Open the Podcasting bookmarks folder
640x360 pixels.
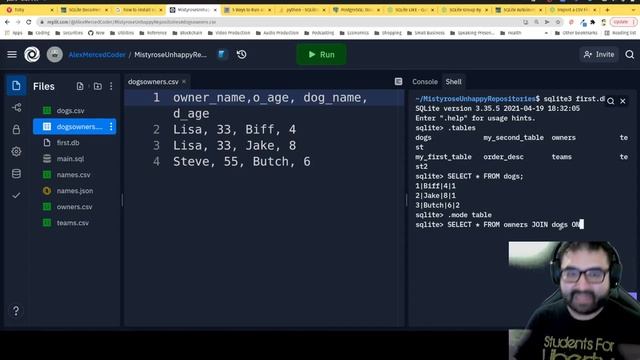(x=319, y=33)
